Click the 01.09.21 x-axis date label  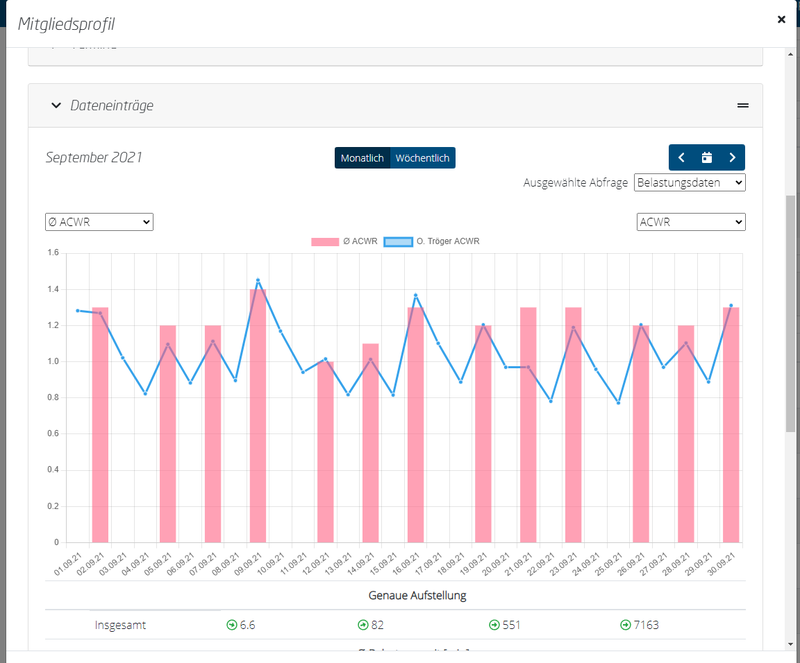(x=68, y=563)
